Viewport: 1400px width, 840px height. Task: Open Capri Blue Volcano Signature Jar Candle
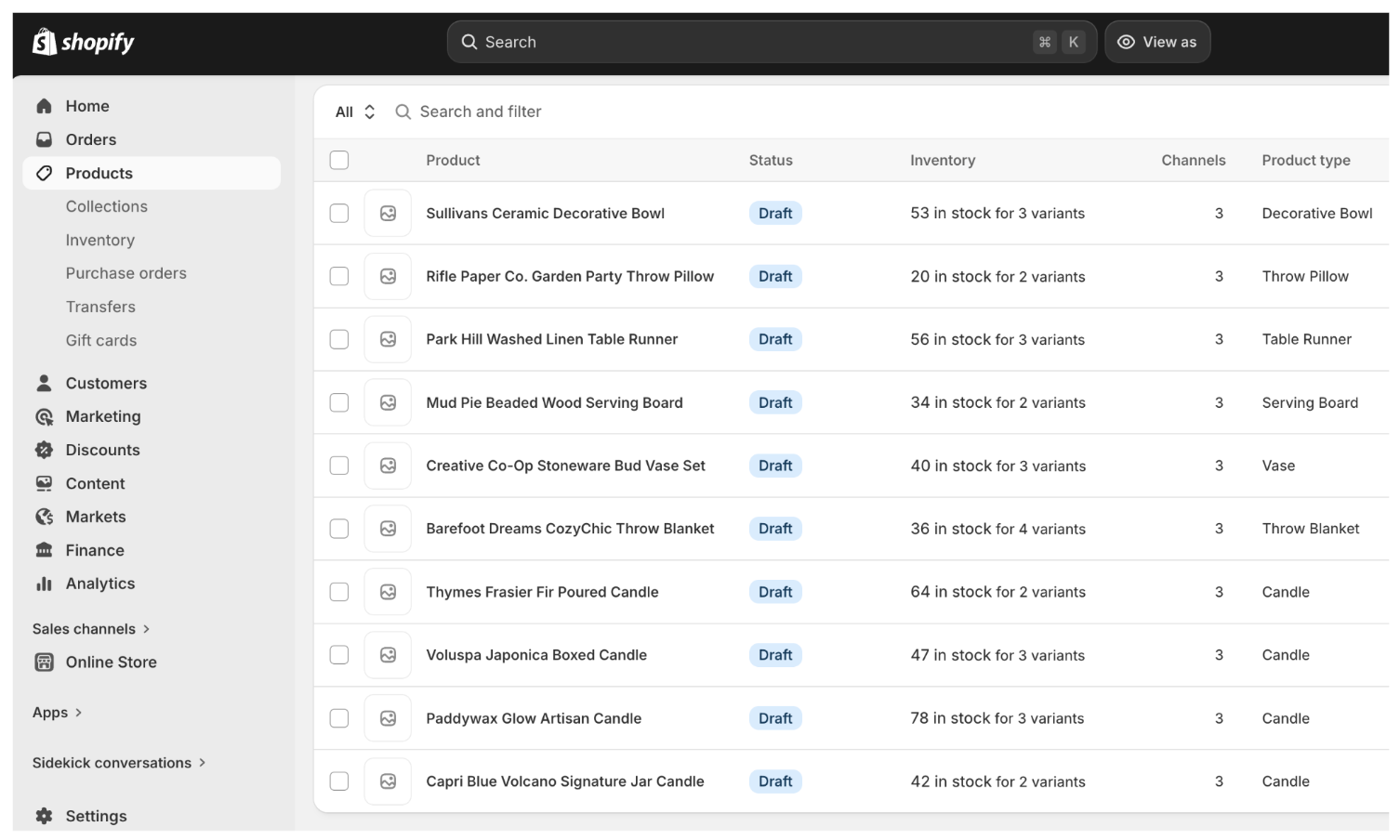pyautogui.click(x=565, y=781)
